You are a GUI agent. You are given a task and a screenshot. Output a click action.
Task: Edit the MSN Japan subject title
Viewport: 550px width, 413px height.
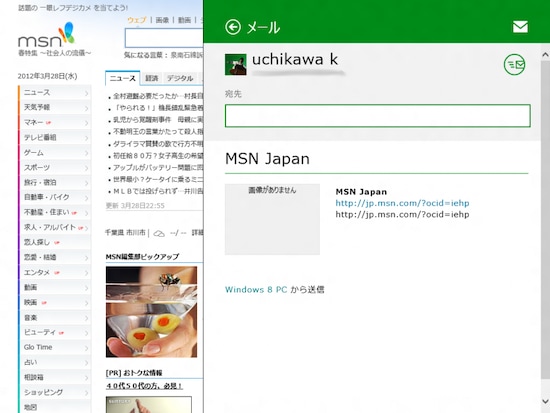click(x=267, y=159)
